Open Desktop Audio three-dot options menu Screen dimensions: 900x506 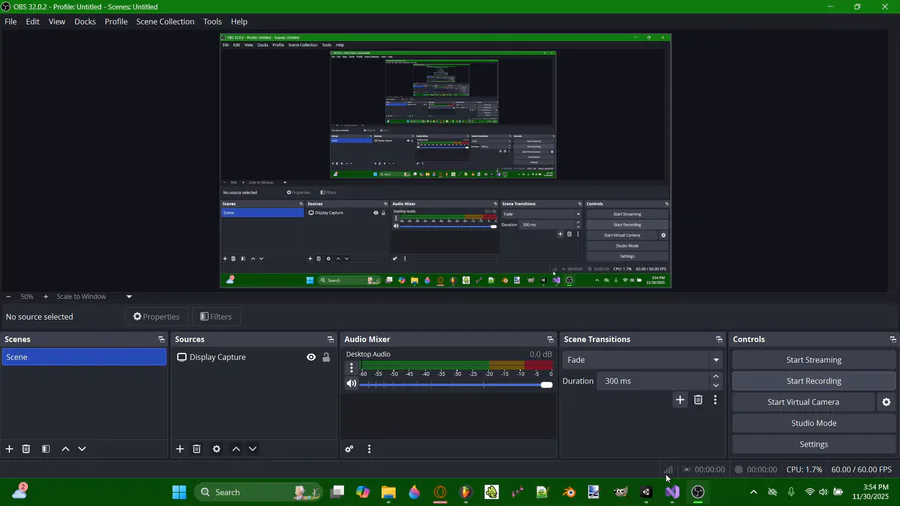click(x=351, y=368)
